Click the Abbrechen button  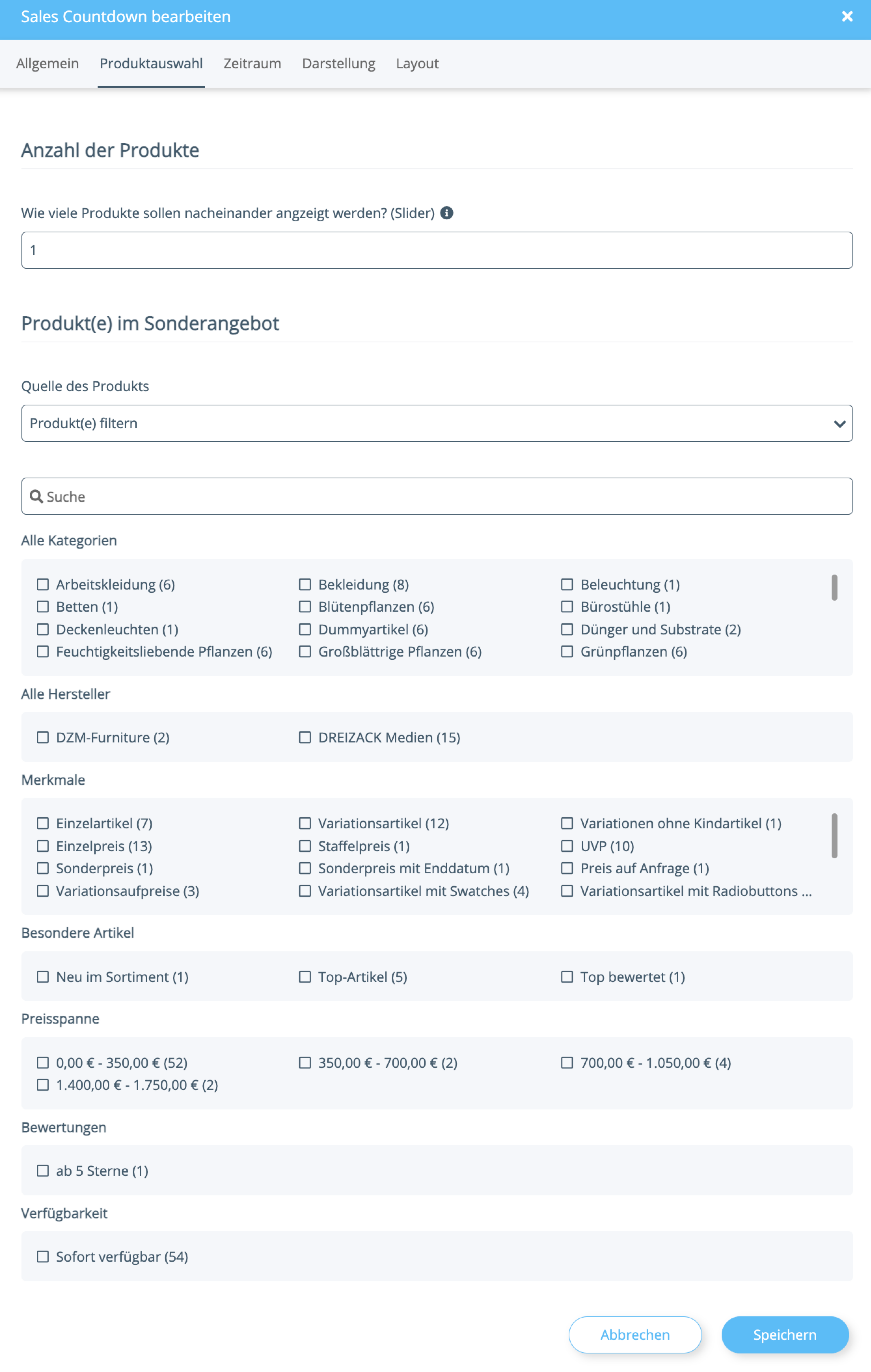point(635,1334)
